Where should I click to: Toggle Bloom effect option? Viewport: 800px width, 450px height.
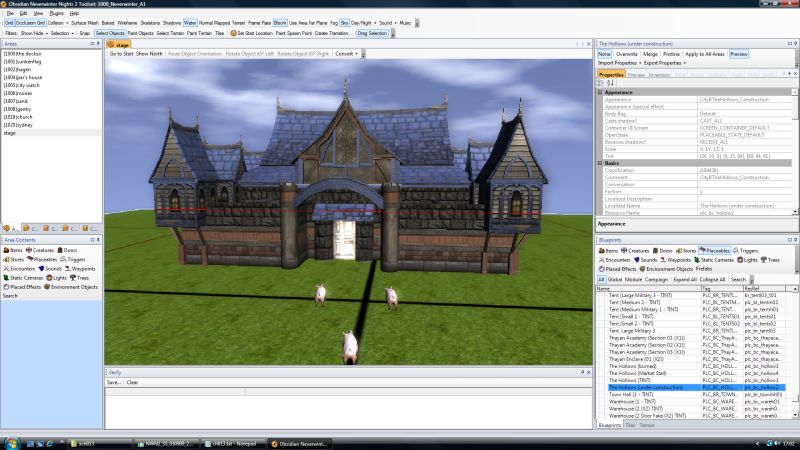pos(280,23)
